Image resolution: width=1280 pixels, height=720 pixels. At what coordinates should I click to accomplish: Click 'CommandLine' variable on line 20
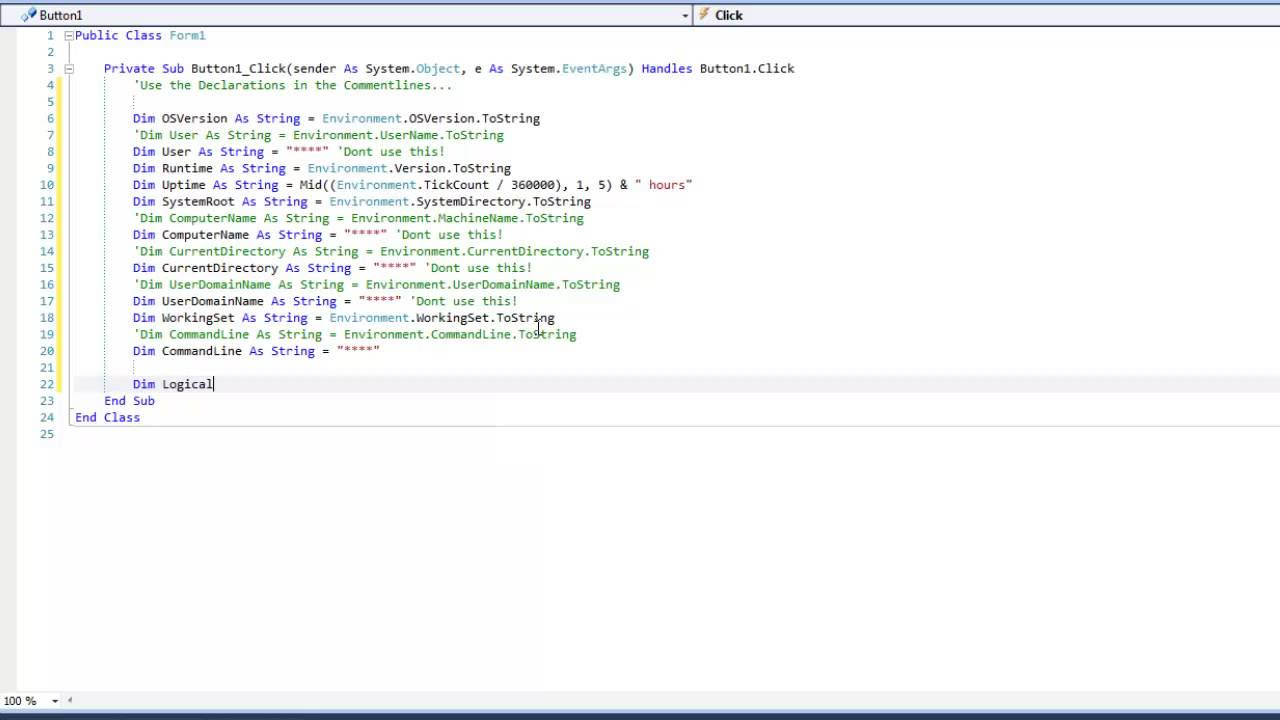pyautogui.click(x=202, y=351)
